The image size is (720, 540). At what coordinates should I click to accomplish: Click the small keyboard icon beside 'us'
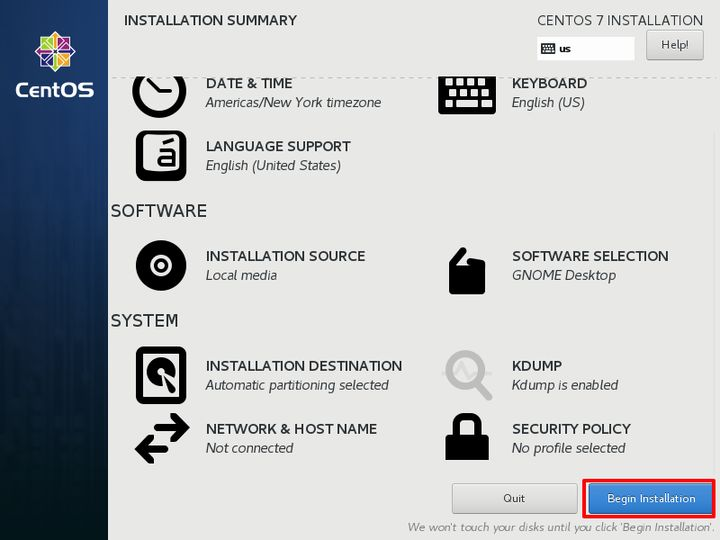[548, 49]
